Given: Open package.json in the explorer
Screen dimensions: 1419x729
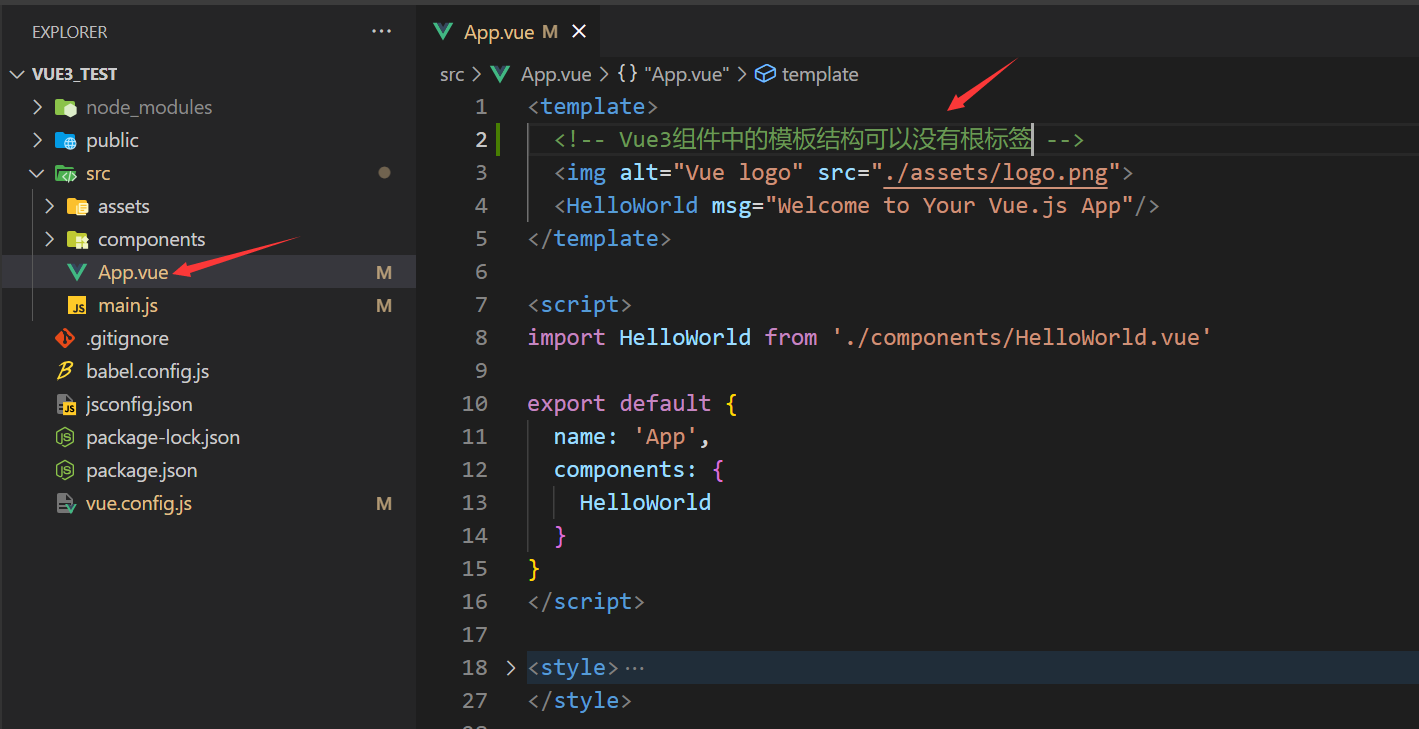Looking at the screenshot, I should 142,470.
